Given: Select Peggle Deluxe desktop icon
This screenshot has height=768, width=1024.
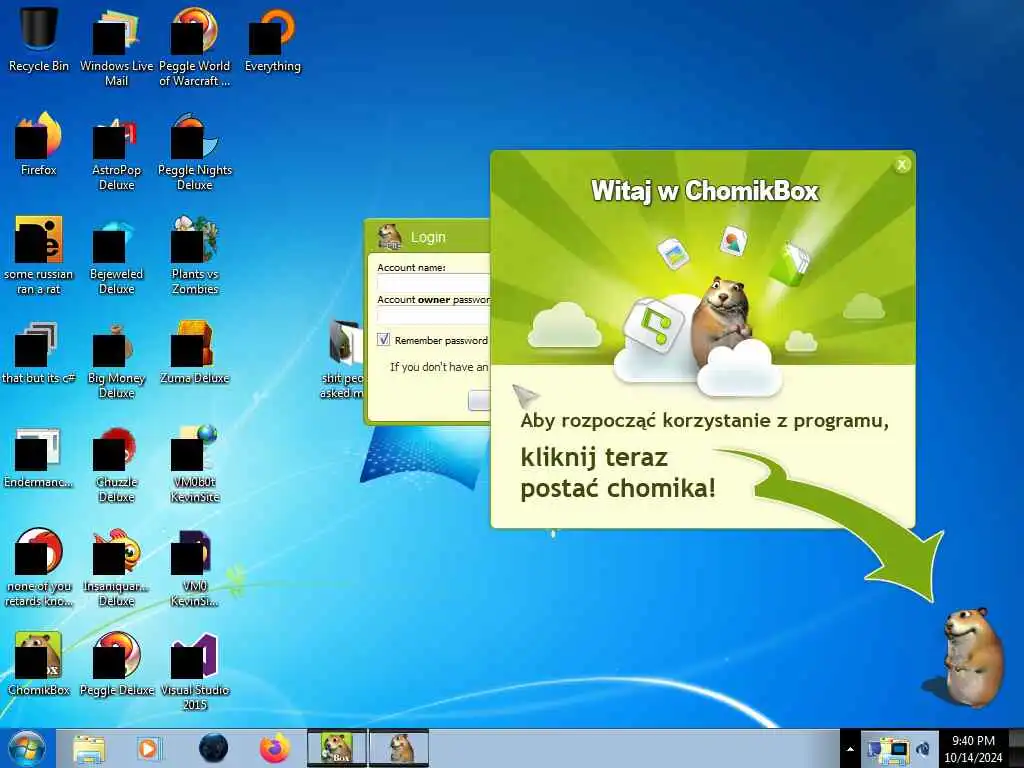Looking at the screenshot, I should [116, 664].
